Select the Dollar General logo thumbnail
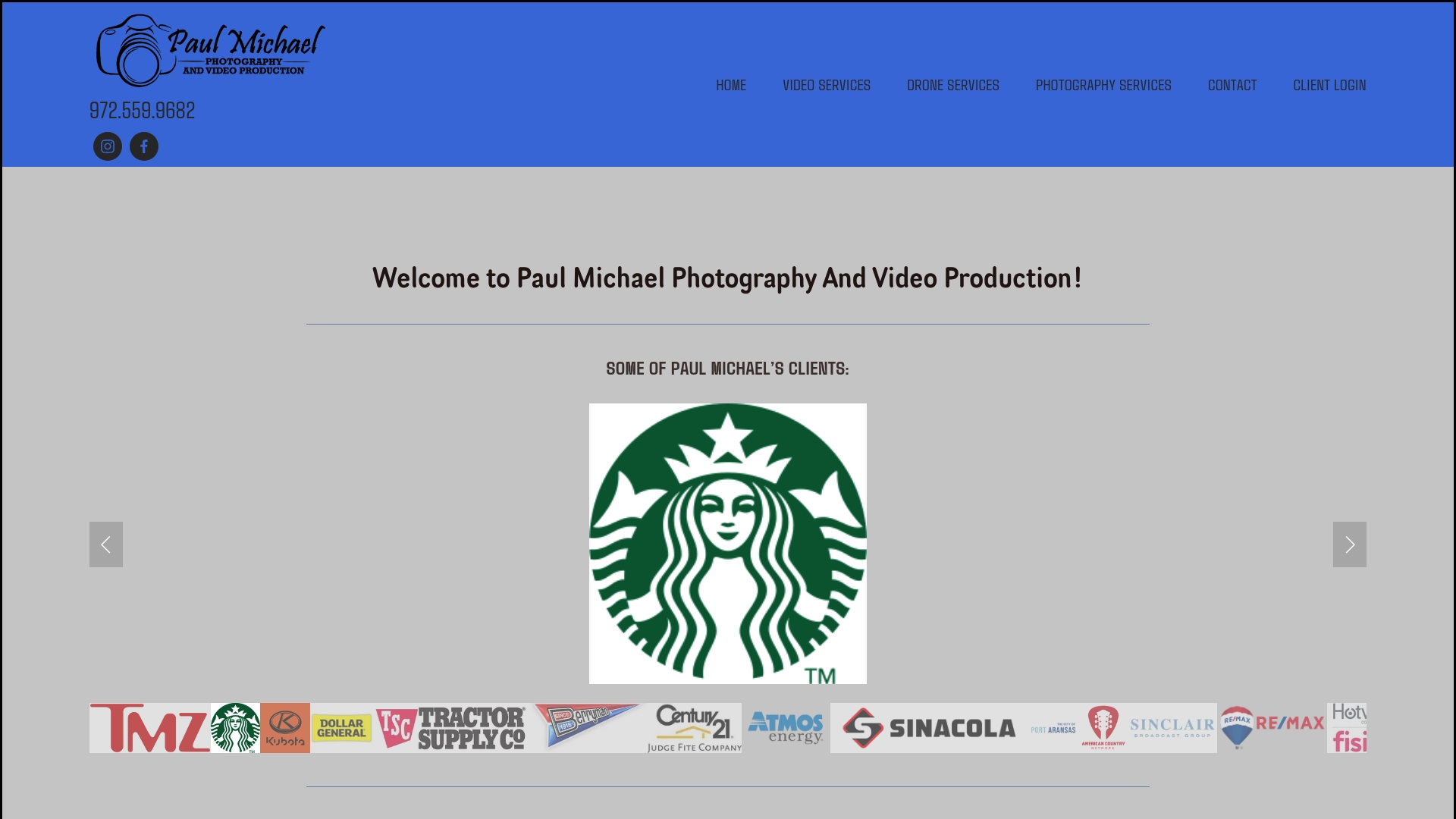Image resolution: width=1456 pixels, height=819 pixels. pos(342,728)
